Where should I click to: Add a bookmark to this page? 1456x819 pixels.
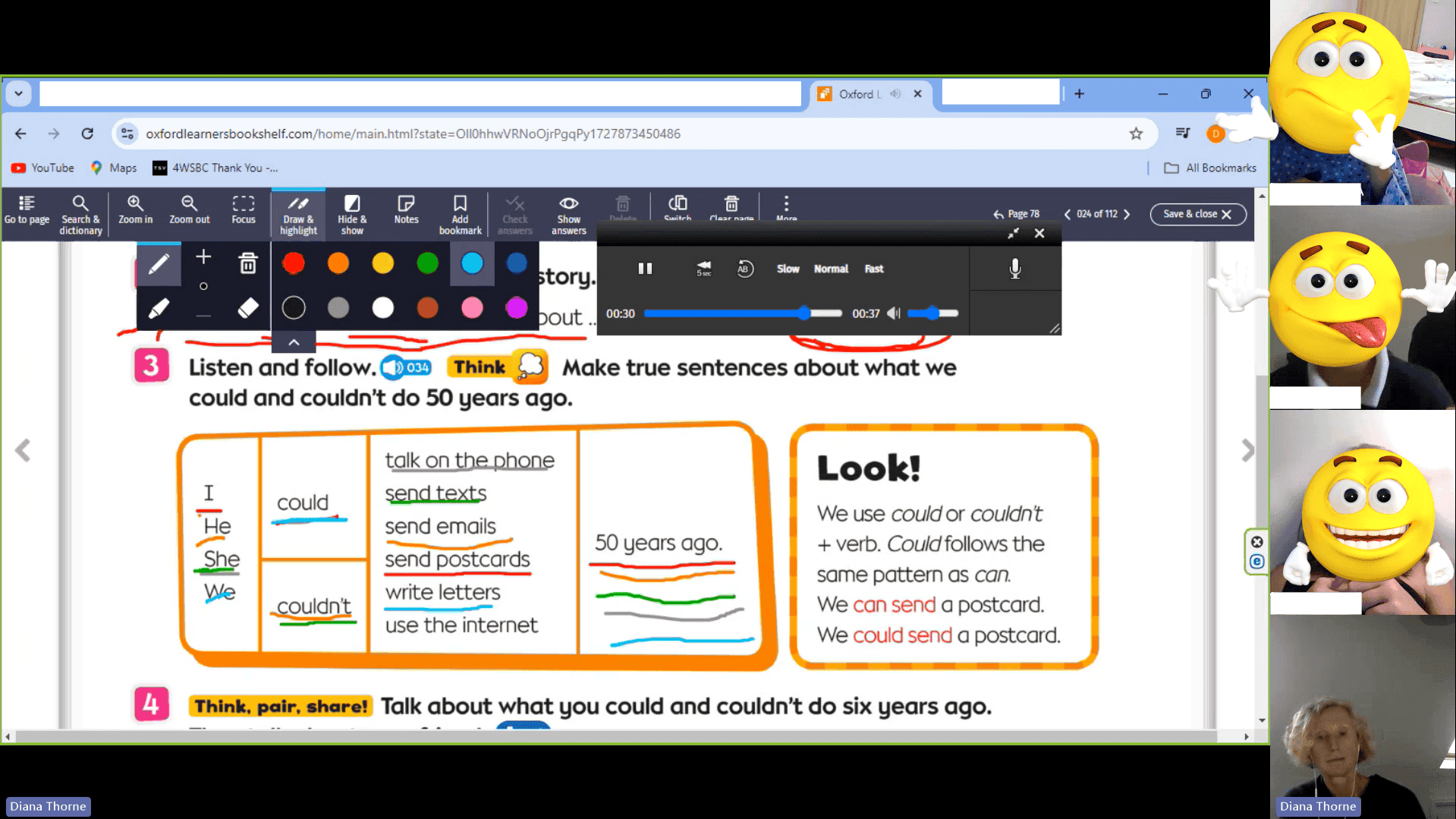(460, 215)
